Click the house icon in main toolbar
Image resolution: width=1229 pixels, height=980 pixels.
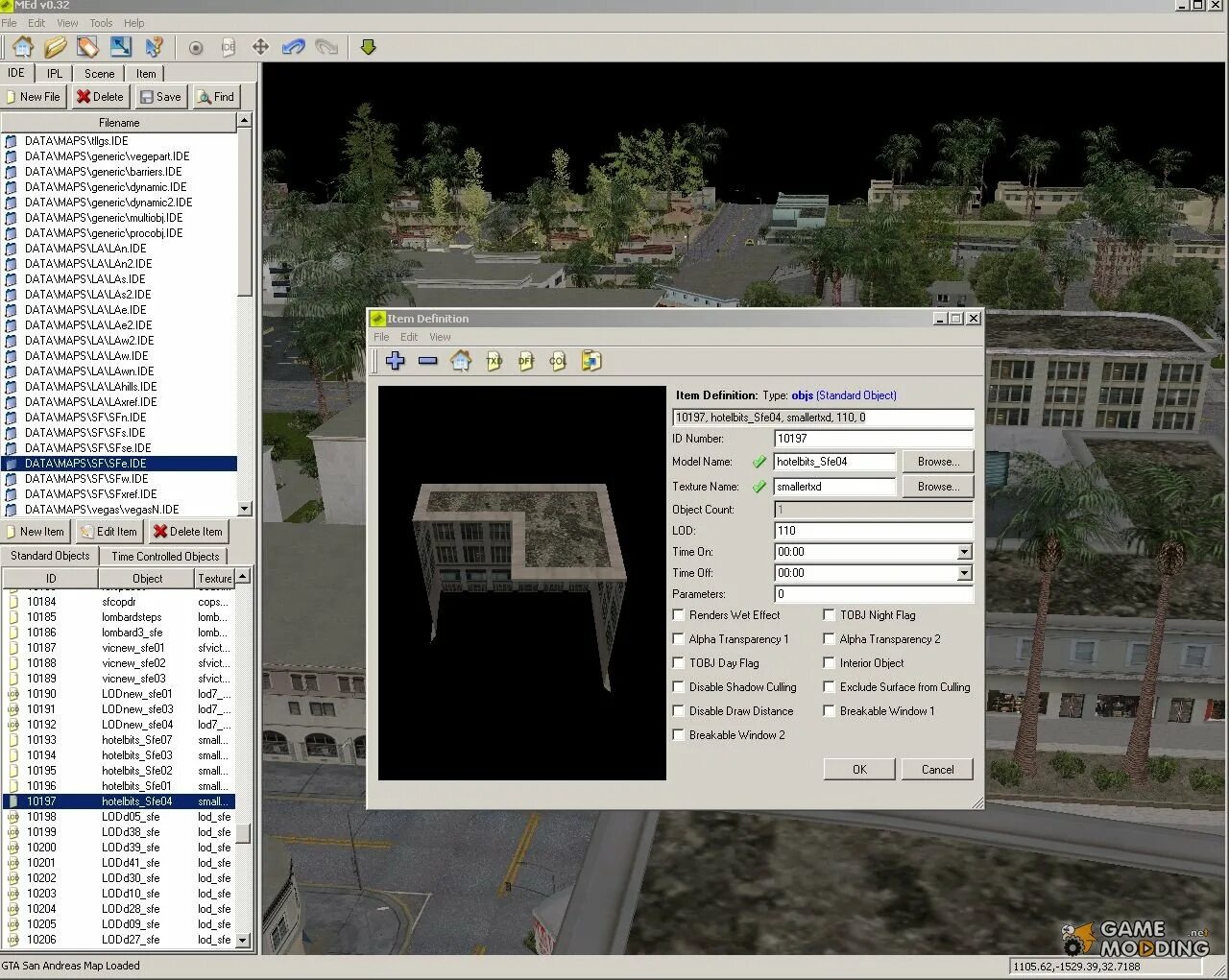pyautogui.click(x=23, y=46)
